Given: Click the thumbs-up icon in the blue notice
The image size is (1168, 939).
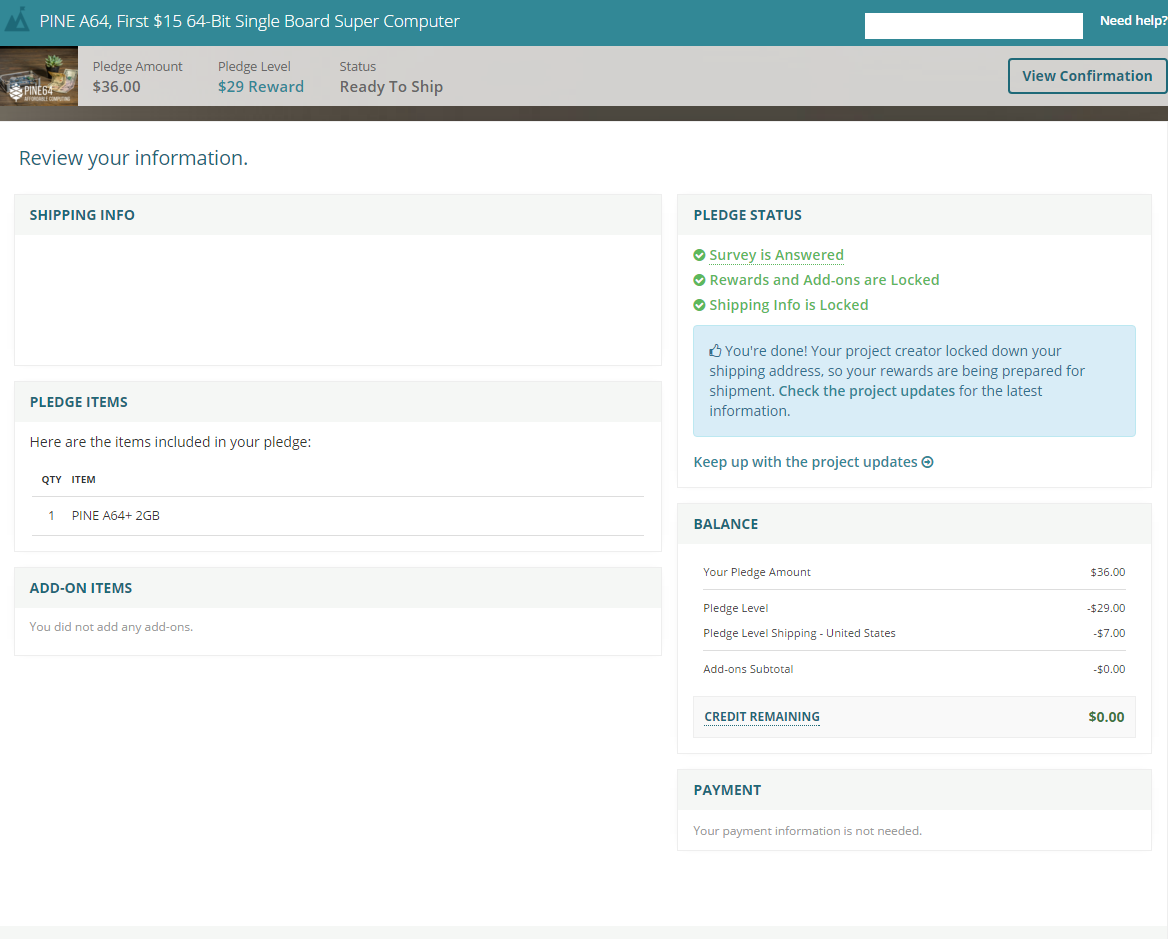Looking at the screenshot, I should [x=715, y=351].
